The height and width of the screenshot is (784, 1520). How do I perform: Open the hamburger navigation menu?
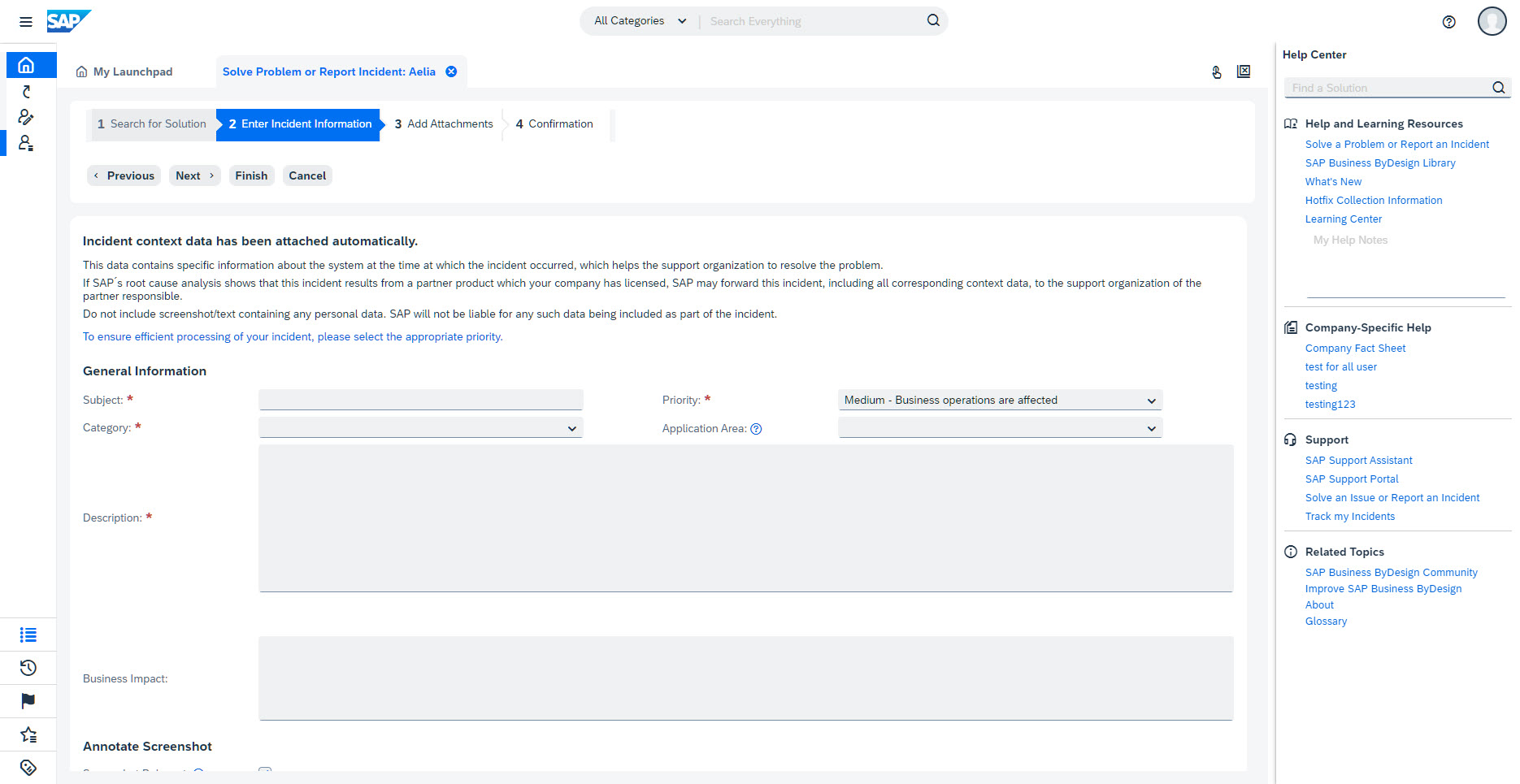pos(26,22)
